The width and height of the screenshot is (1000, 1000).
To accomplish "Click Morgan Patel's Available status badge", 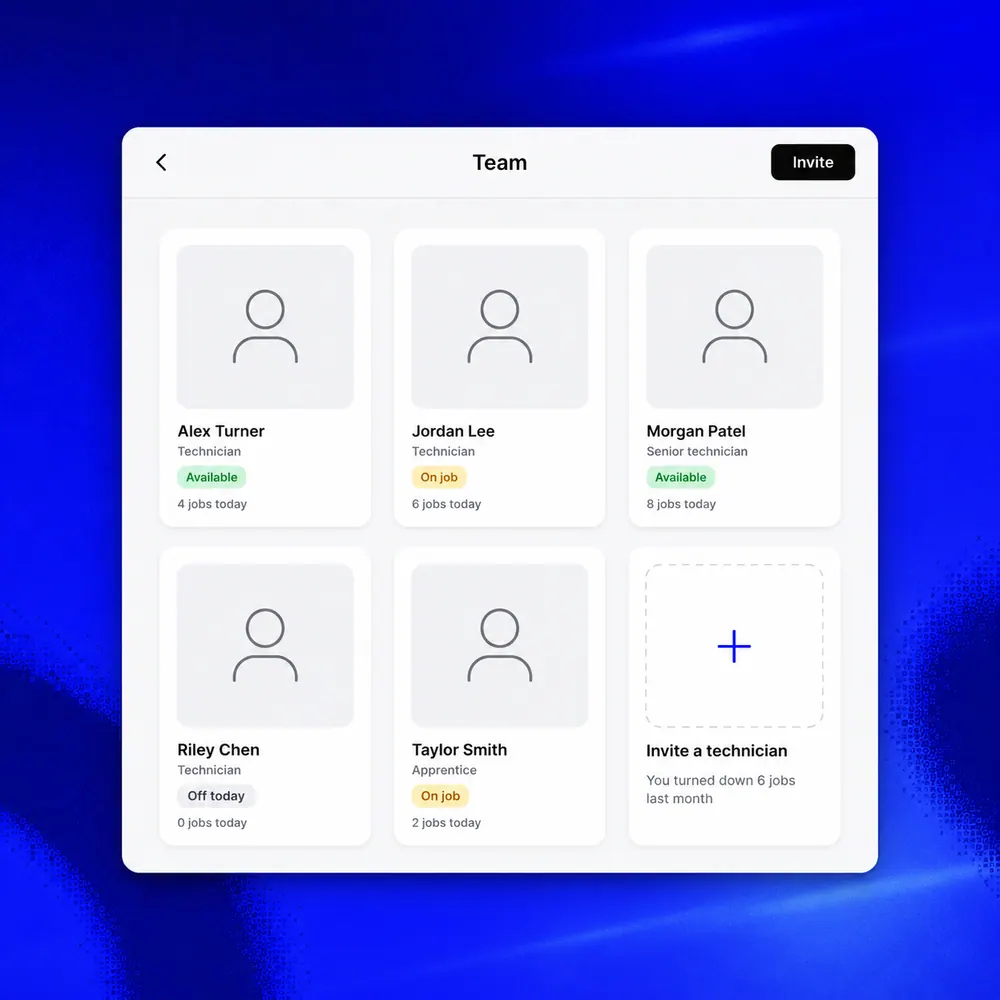I will coord(680,477).
